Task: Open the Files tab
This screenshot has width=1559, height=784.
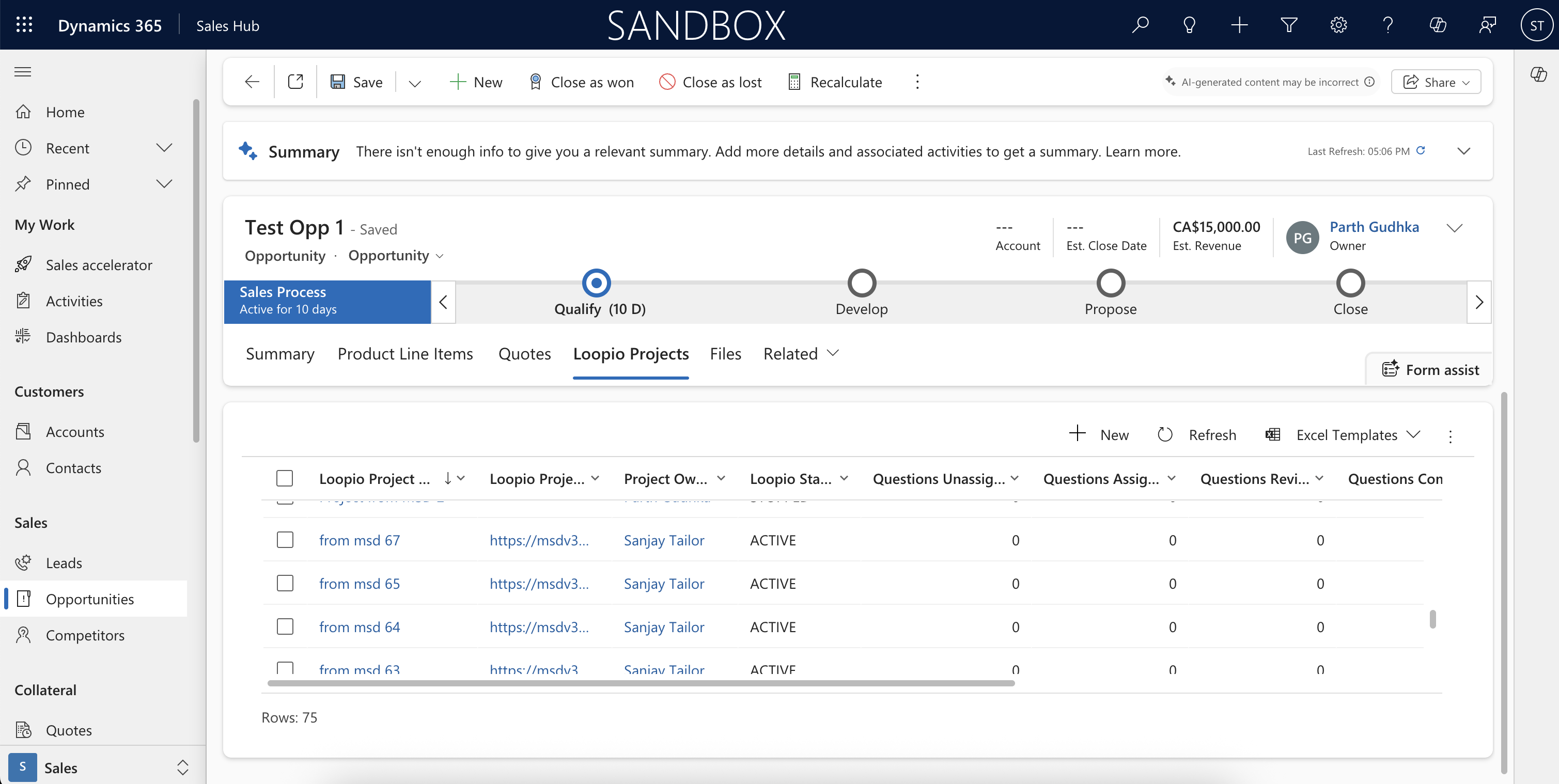Action: coord(725,353)
